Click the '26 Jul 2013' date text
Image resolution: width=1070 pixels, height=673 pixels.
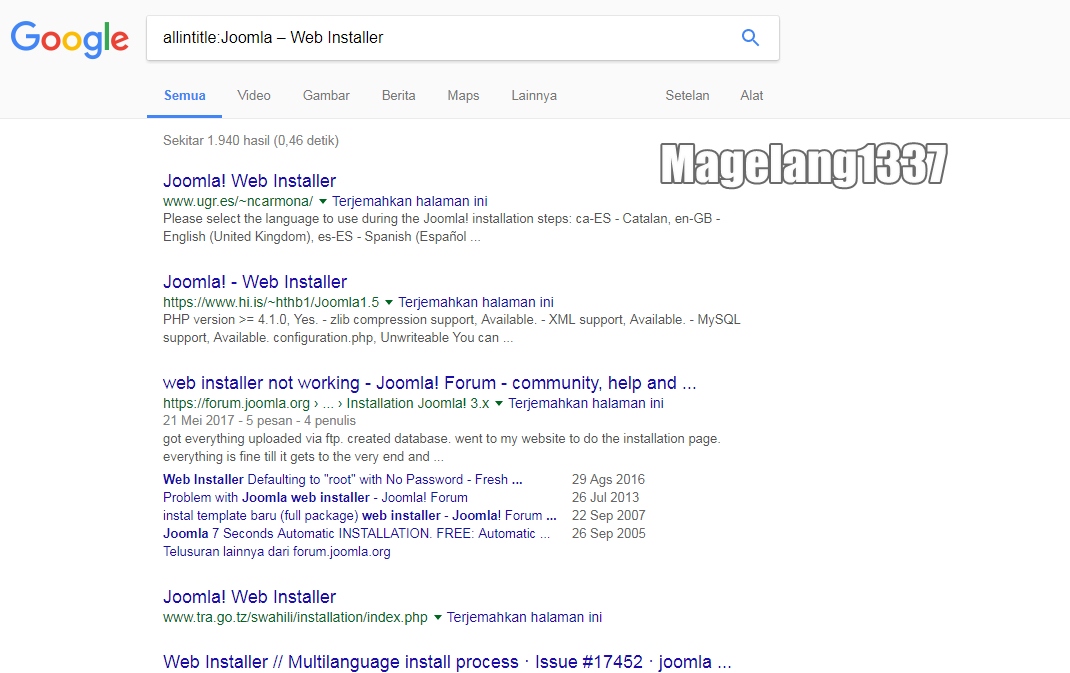[605, 498]
